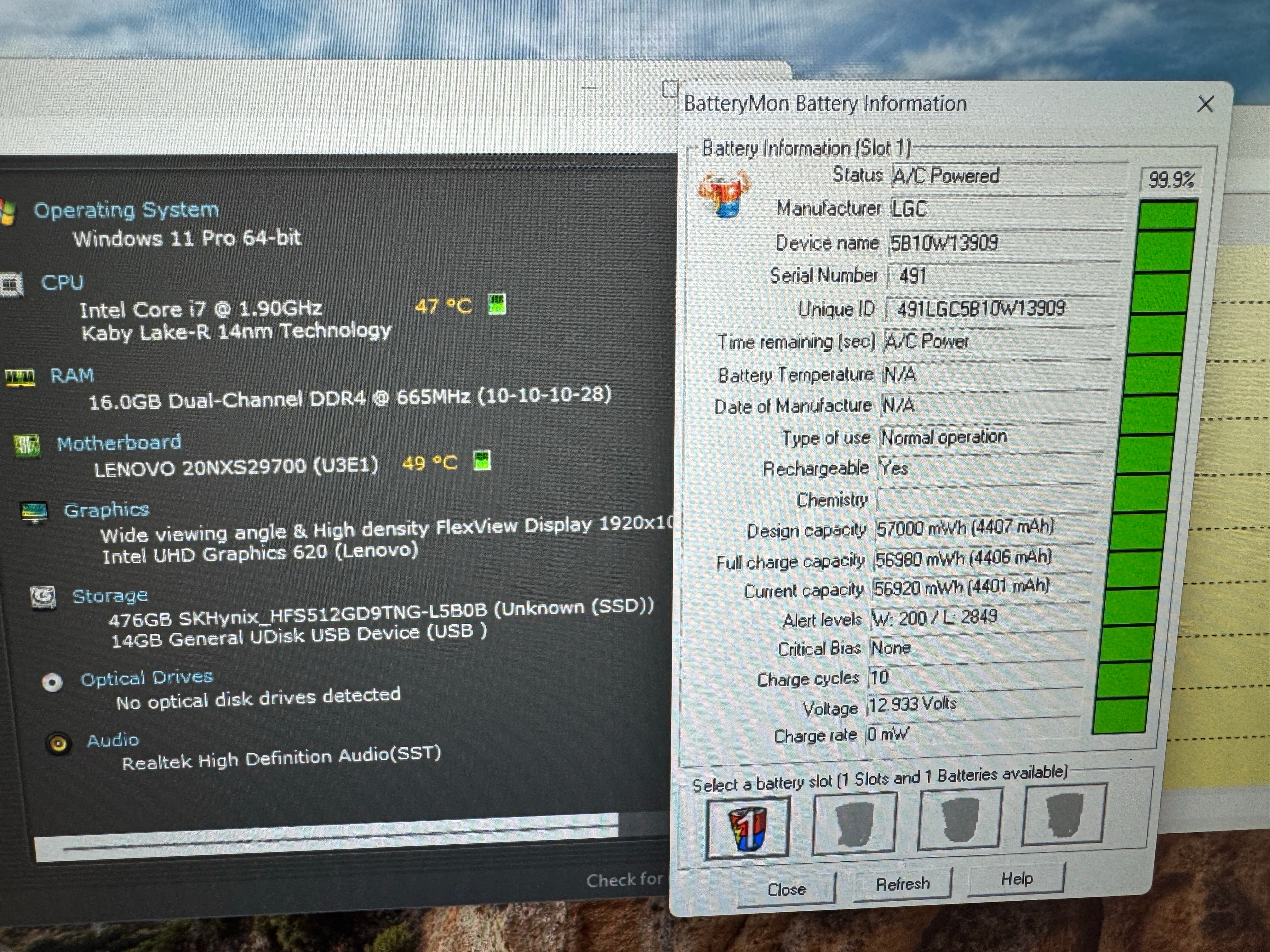
Task: Click the Status field showing A/C Powered
Action: (x=1009, y=176)
